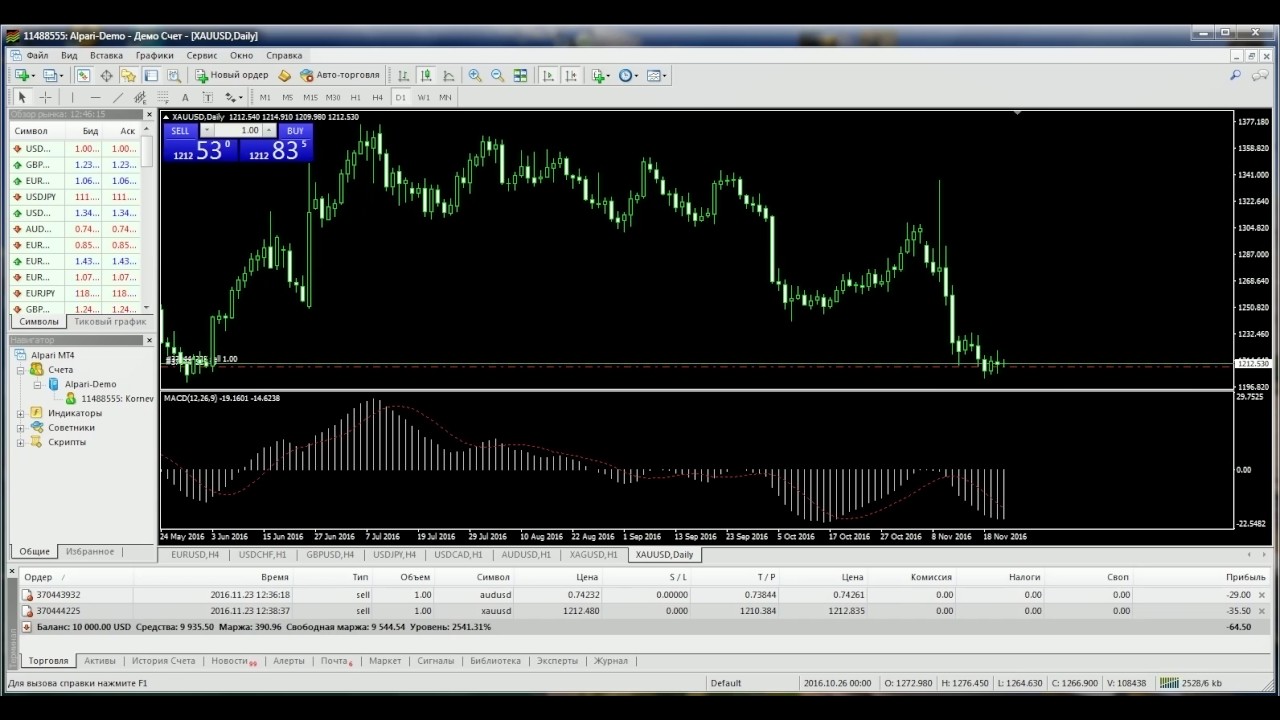1280x720 pixels.
Task: Open the Графики menu
Action: tap(155, 56)
